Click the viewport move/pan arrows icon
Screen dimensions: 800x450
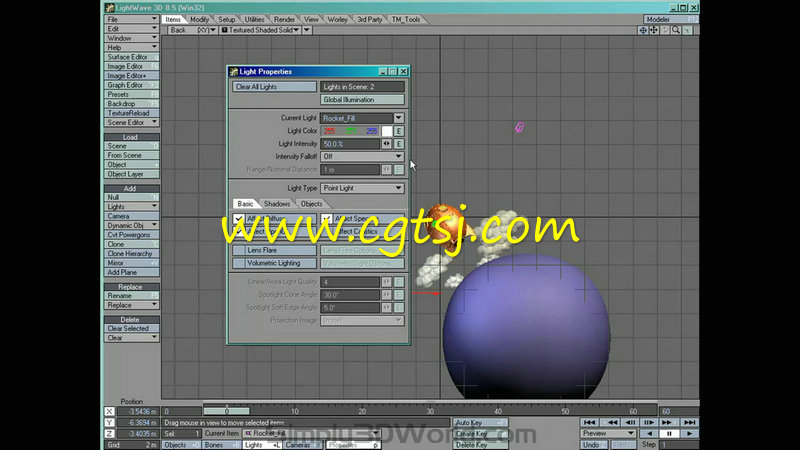[x=654, y=30]
